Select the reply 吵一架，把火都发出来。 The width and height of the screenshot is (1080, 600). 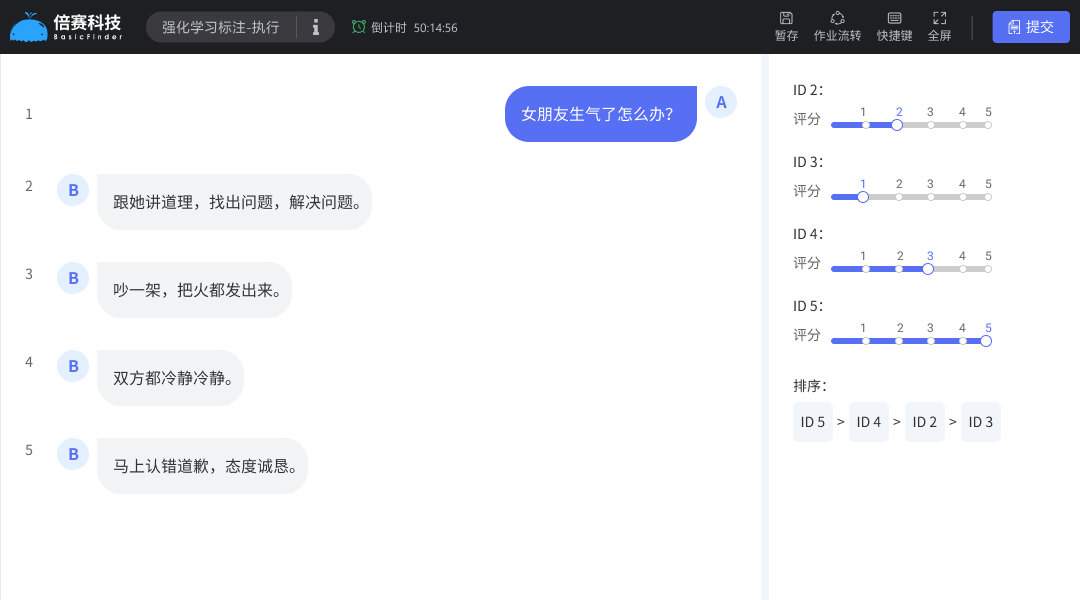tap(194, 290)
